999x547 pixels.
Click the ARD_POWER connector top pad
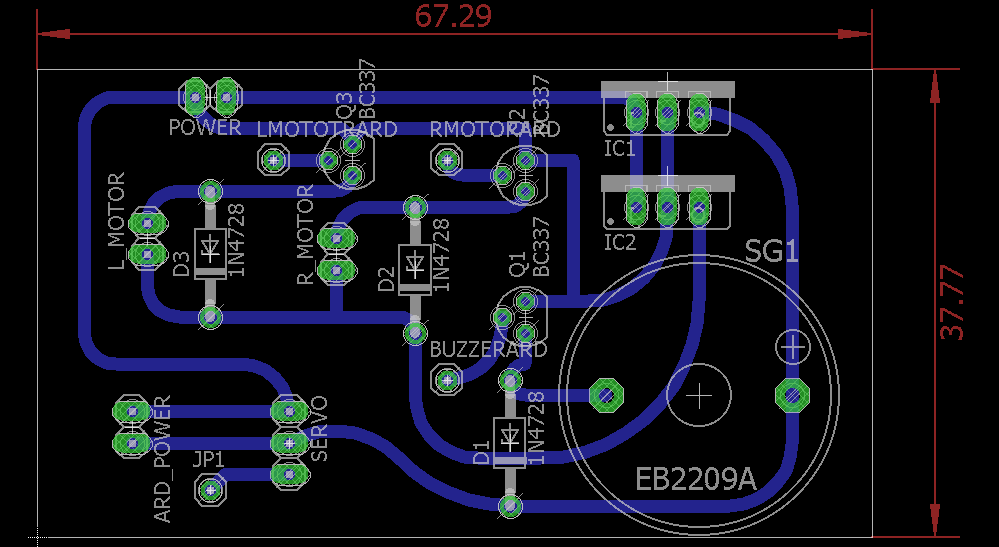(x=132, y=411)
